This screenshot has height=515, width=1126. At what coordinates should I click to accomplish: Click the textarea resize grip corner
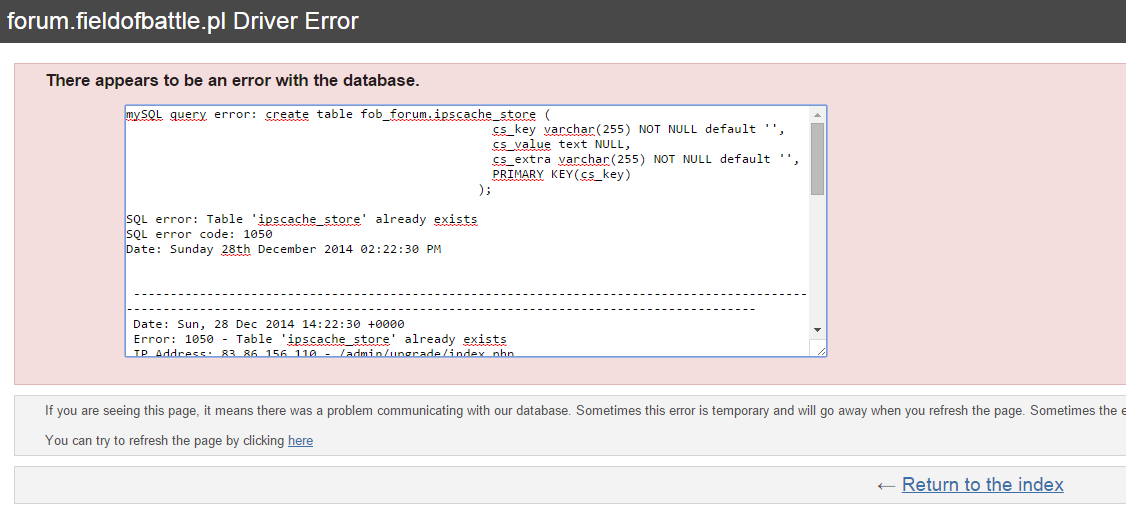point(820,349)
